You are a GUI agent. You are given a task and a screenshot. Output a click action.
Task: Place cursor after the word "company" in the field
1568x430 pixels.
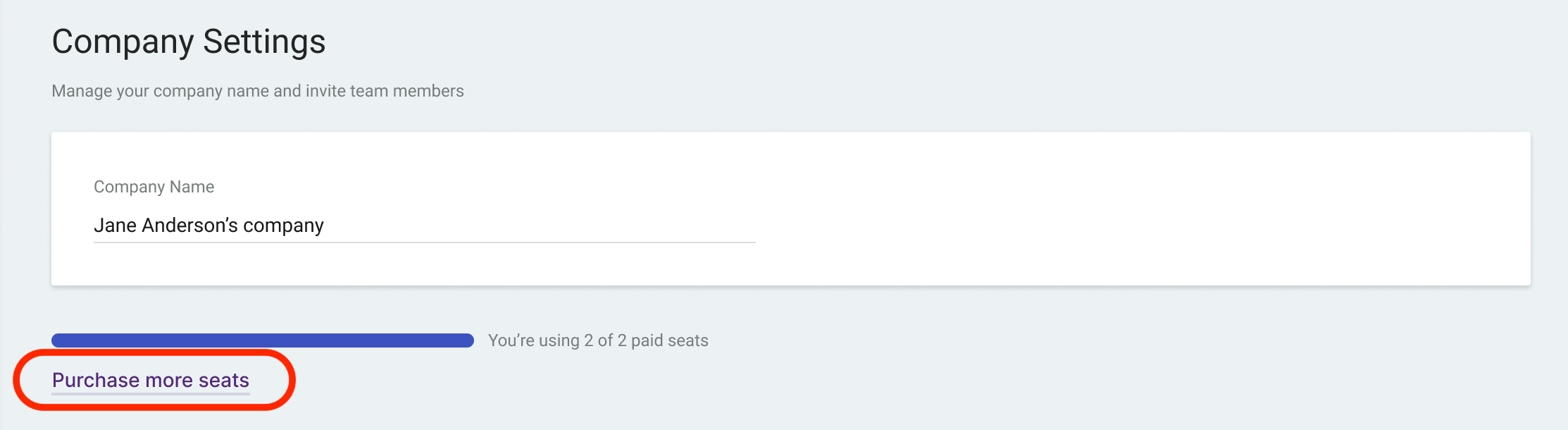tap(325, 226)
